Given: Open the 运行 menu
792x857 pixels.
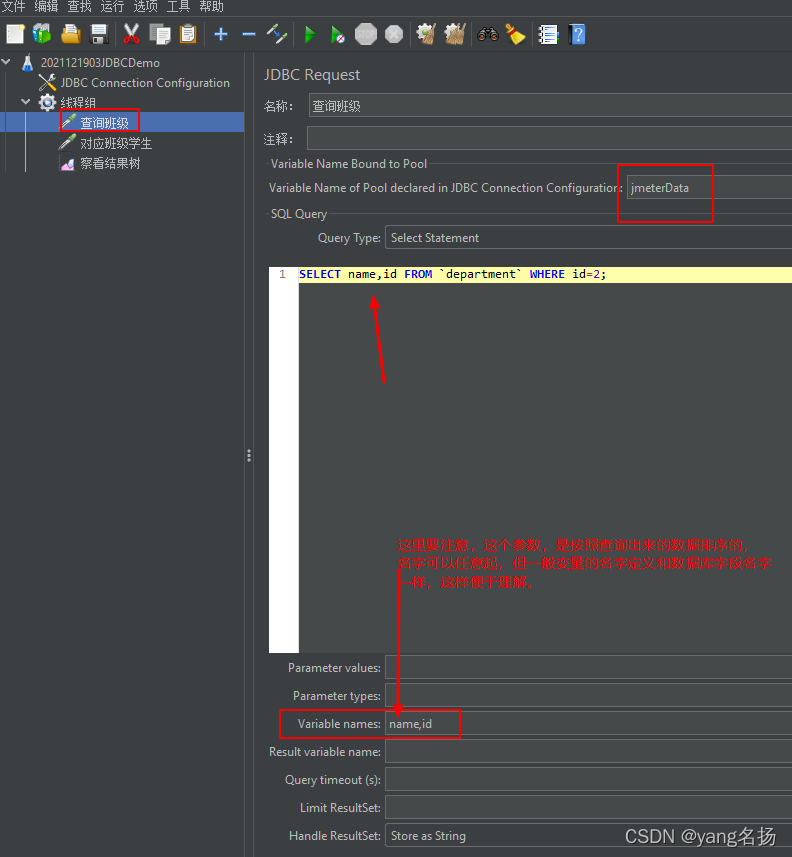Looking at the screenshot, I should (112, 7).
